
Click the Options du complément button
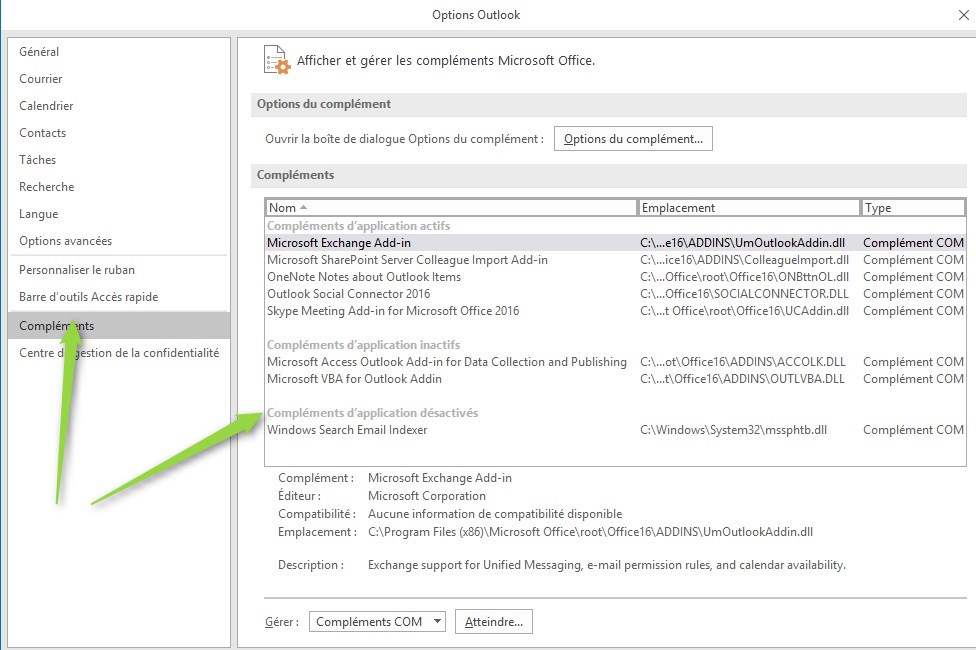[633, 139]
